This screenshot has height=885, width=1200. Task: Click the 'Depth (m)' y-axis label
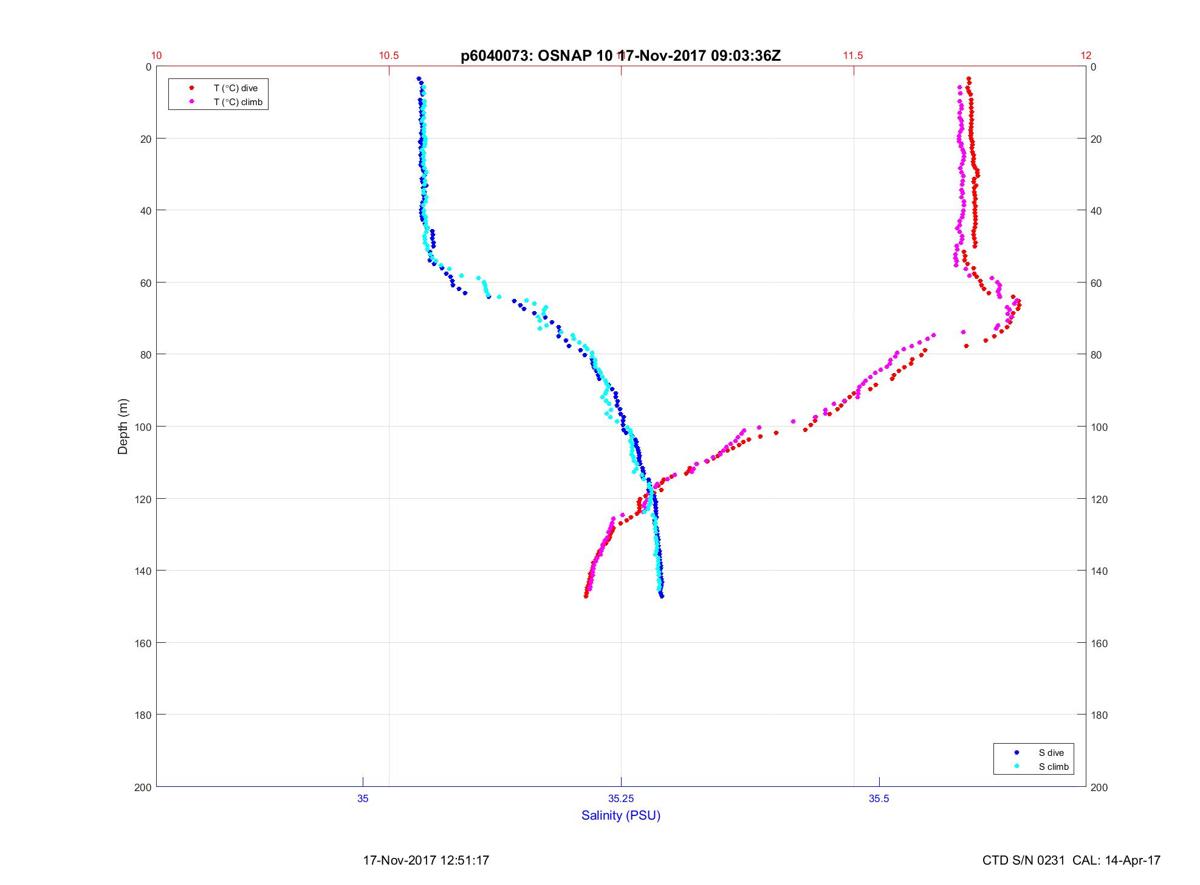124,426
